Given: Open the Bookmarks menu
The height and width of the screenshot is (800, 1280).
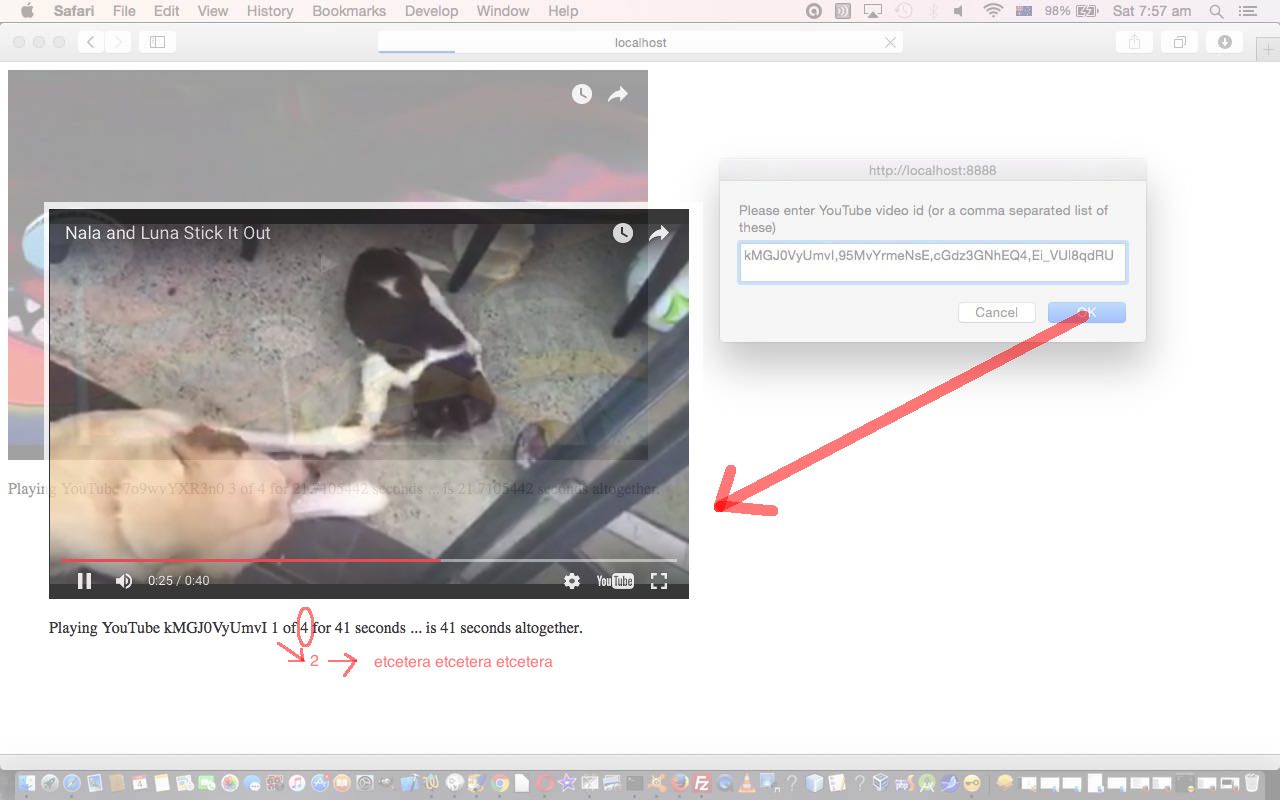Looking at the screenshot, I should click(349, 11).
